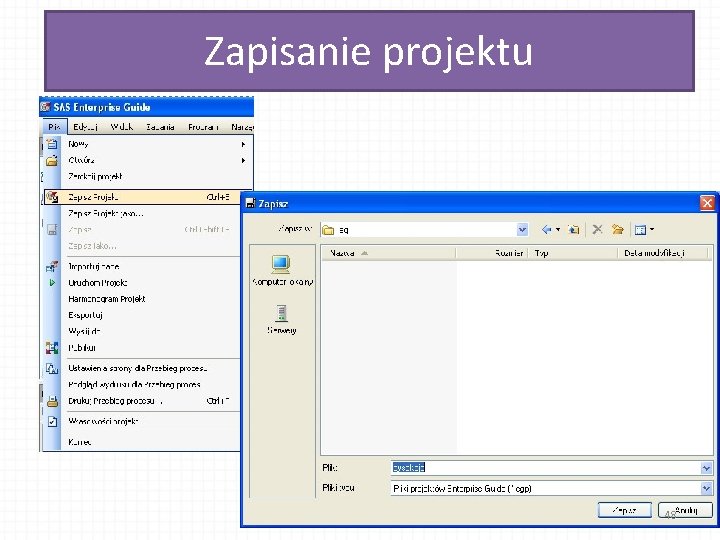Select Serwery location
The height and width of the screenshot is (540, 720).
[281, 320]
